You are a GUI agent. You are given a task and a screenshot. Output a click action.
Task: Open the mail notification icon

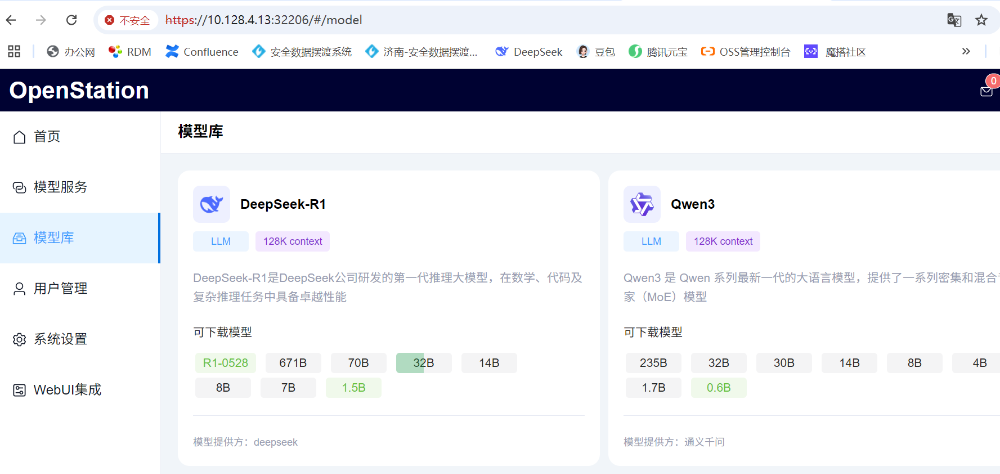point(986,91)
